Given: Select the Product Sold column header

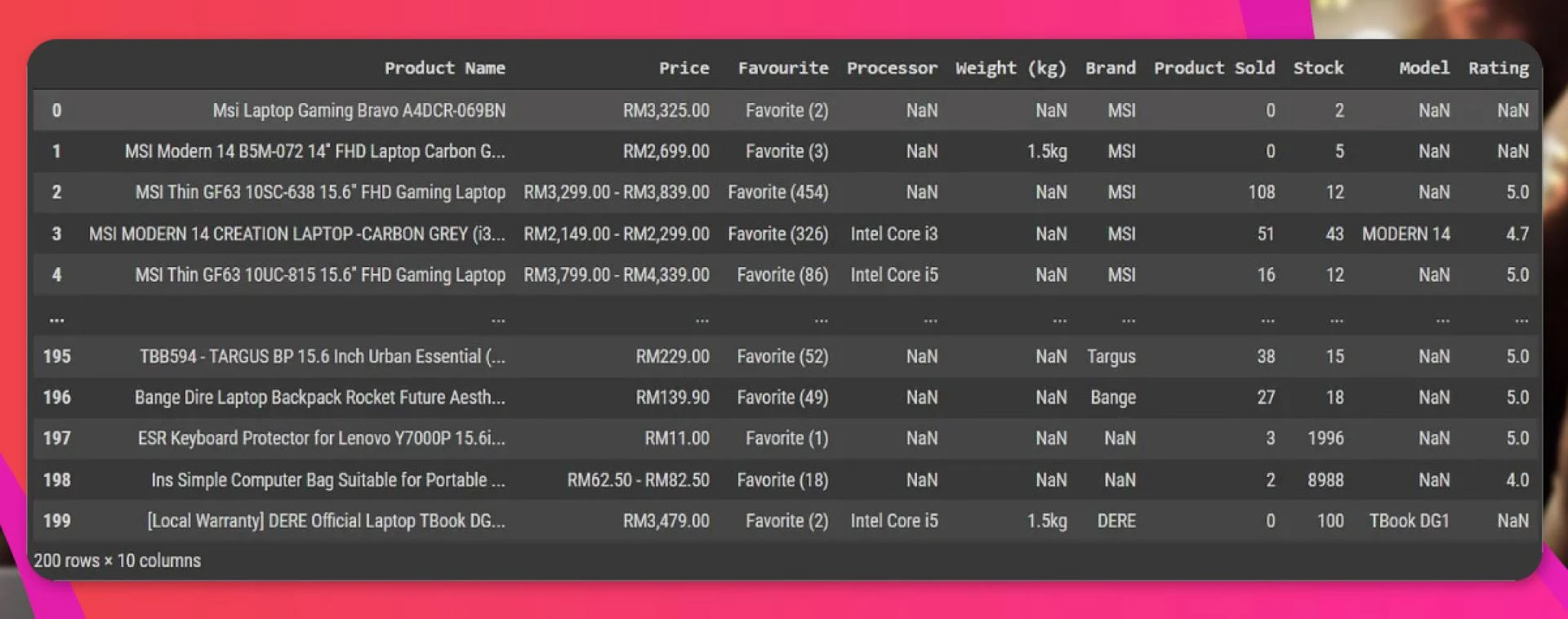Looking at the screenshot, I should (1214, 68).
